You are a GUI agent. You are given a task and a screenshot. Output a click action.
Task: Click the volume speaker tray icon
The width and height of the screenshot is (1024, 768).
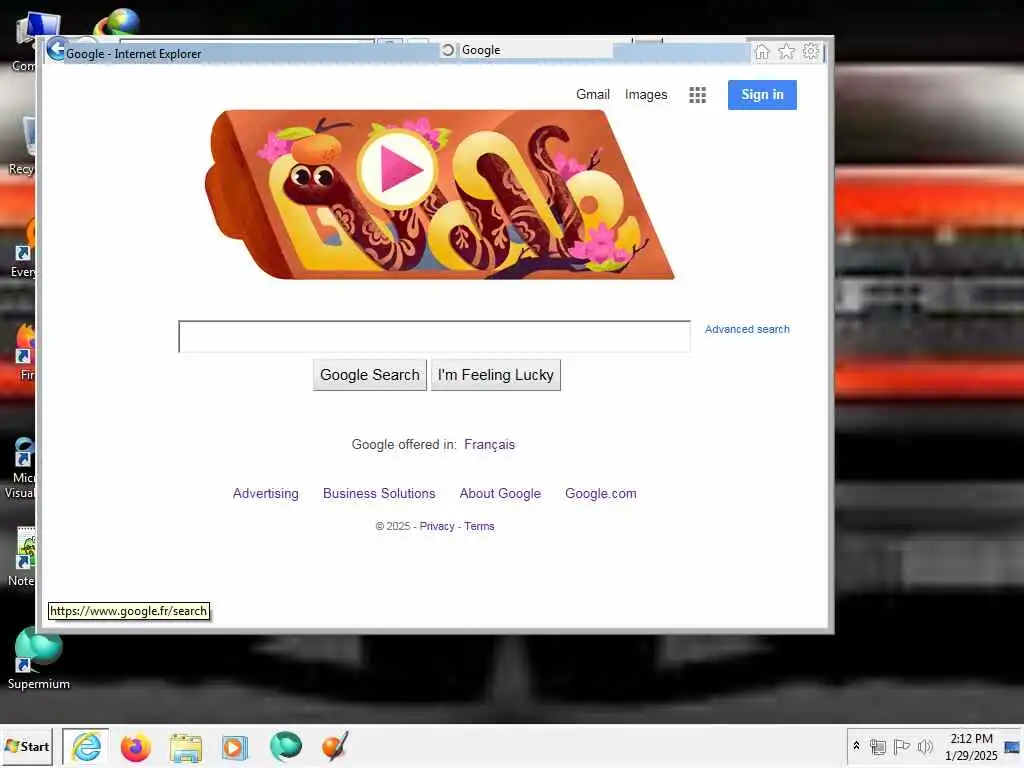[925, 746]
